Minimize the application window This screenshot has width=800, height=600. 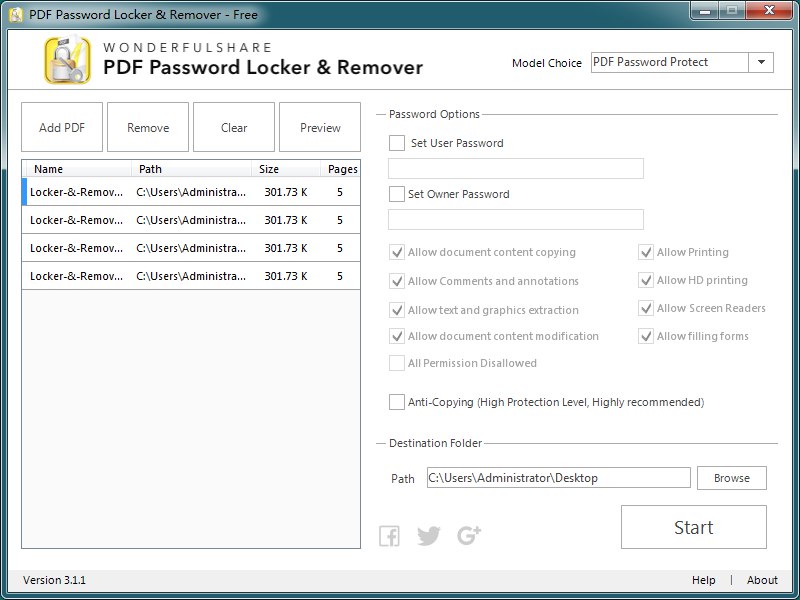coord(705,11)
